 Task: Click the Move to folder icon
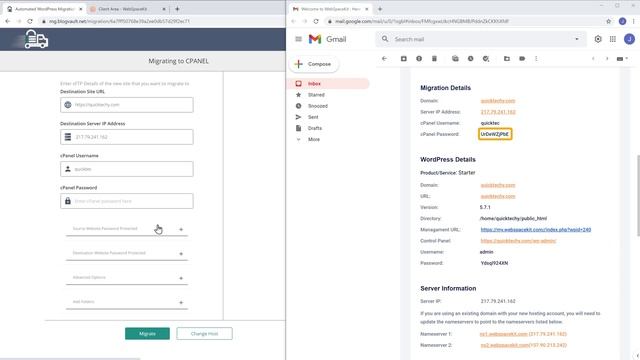507,59
